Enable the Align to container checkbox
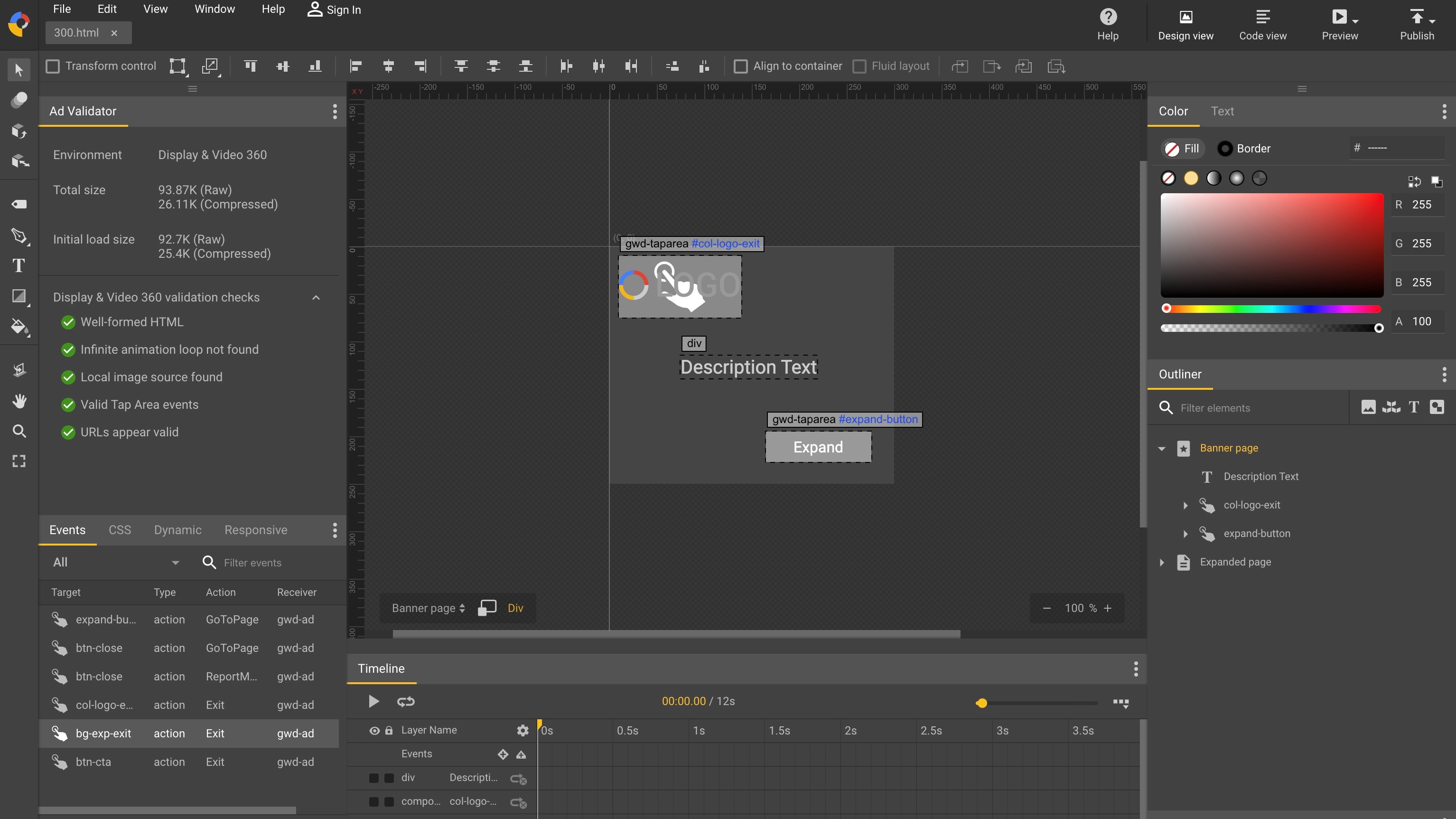The image size is (1456, 819). point(740,66)
